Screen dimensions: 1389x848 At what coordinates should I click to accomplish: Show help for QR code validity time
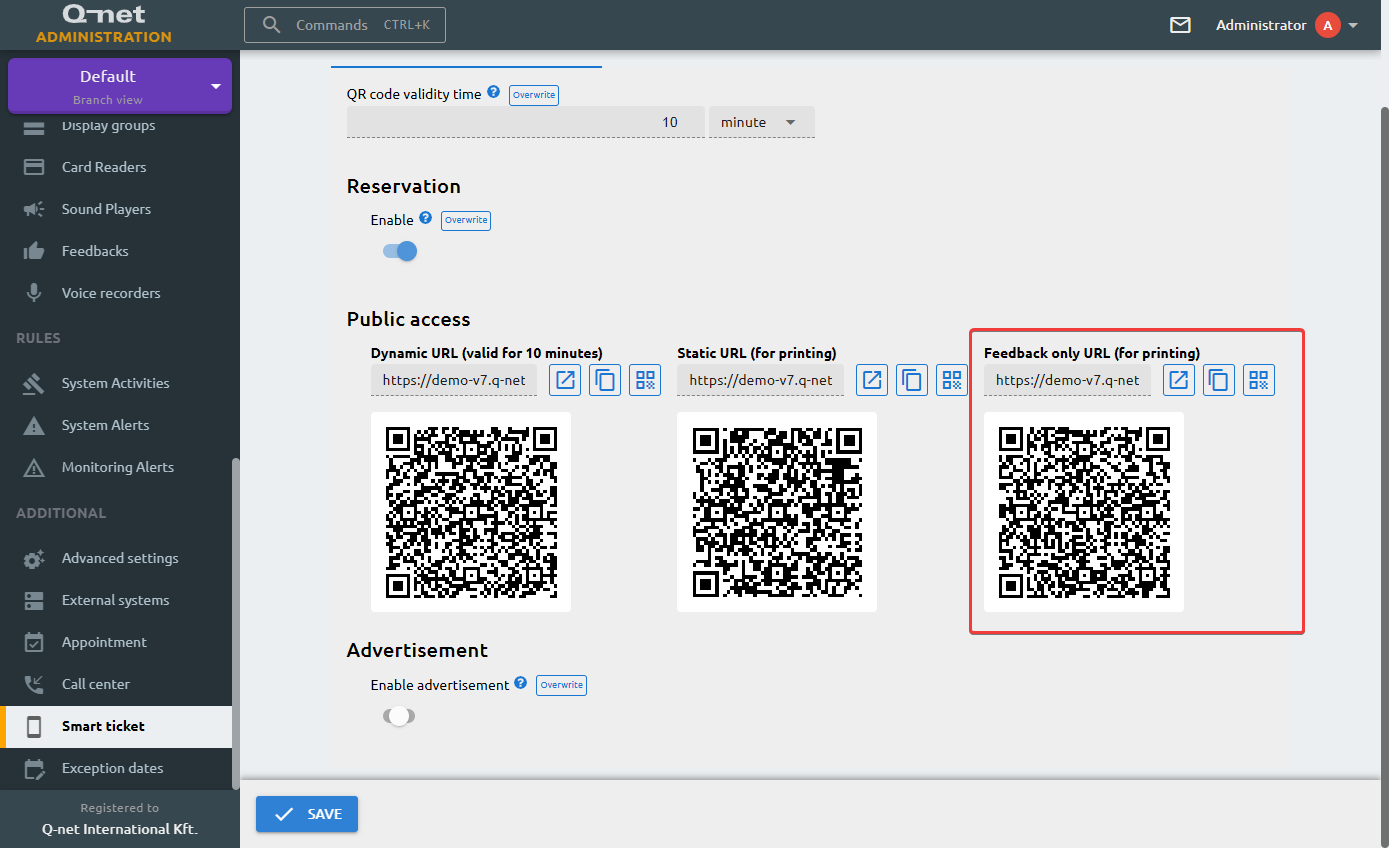tap(493, 93)
